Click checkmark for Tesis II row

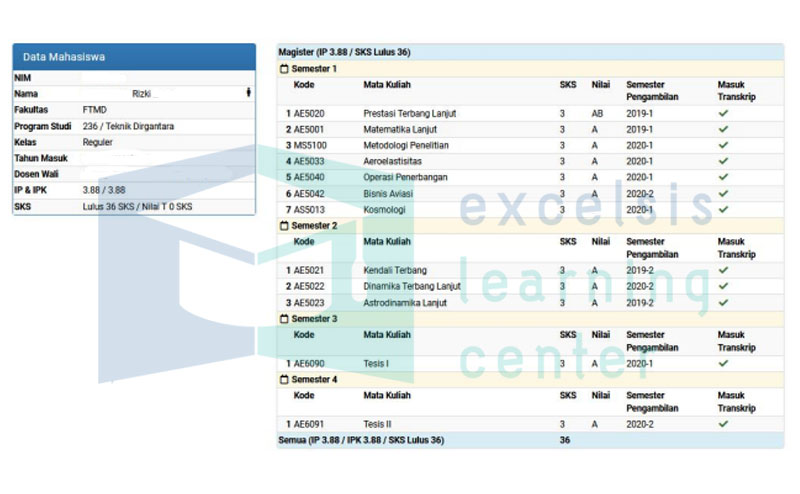[723, 424]
